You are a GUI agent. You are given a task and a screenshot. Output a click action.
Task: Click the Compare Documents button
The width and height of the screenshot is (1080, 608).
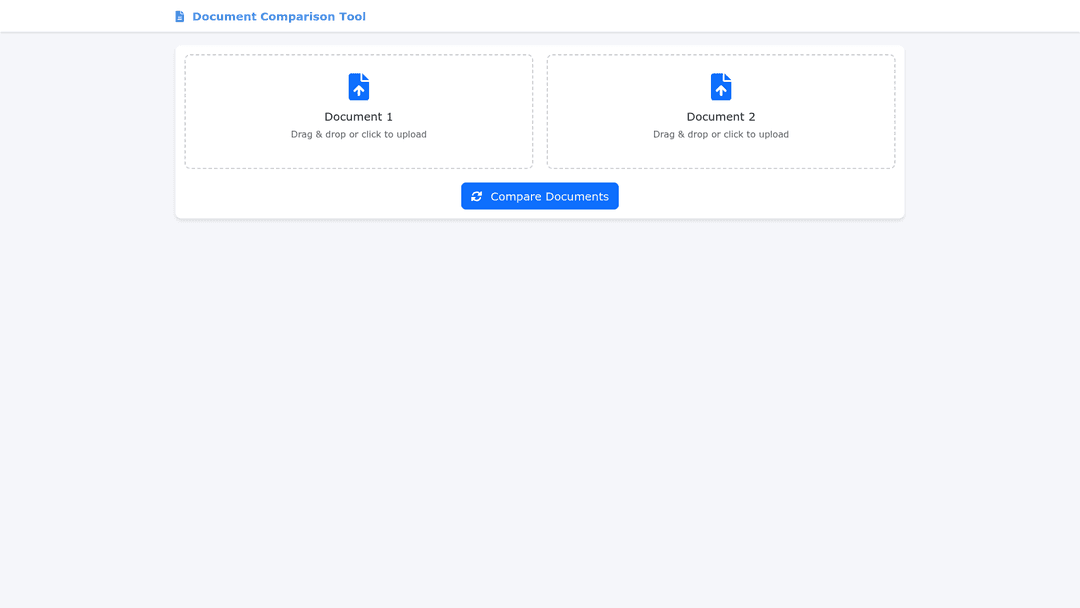pyautogui.click(x=540, y=196)
